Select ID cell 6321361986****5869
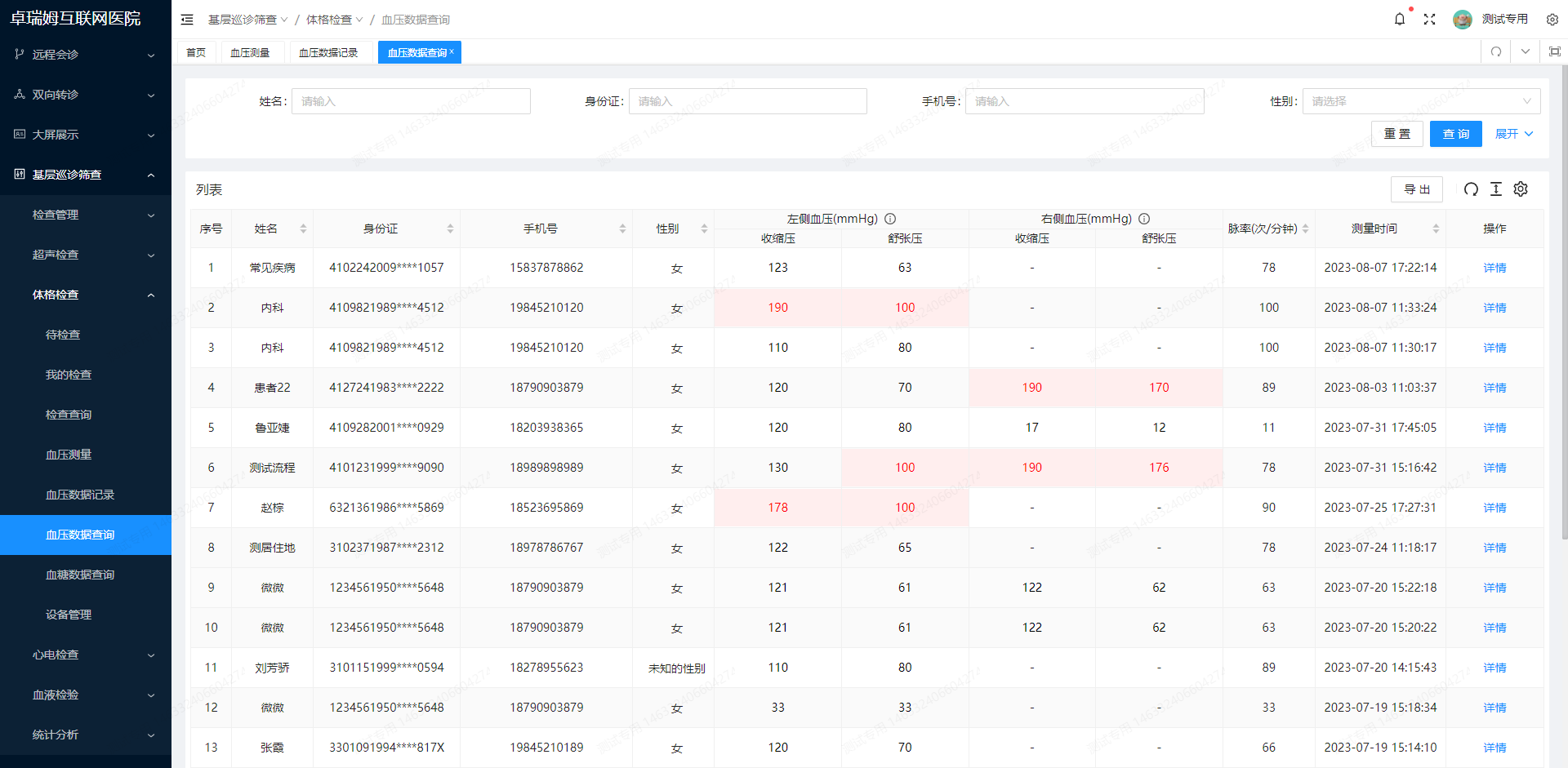This screenshot has height=768, width=1568. (386, 508)
